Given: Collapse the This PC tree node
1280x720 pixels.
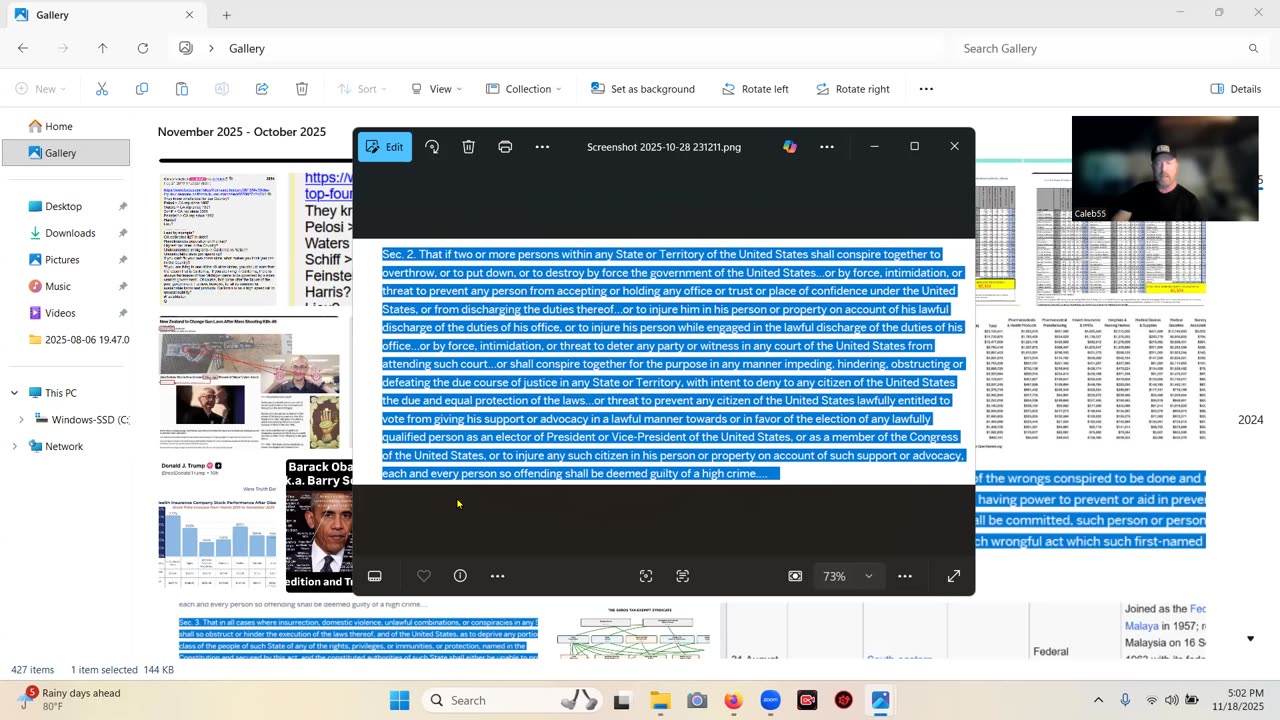Looking at the screenshot, I should [x=14, y=393].
